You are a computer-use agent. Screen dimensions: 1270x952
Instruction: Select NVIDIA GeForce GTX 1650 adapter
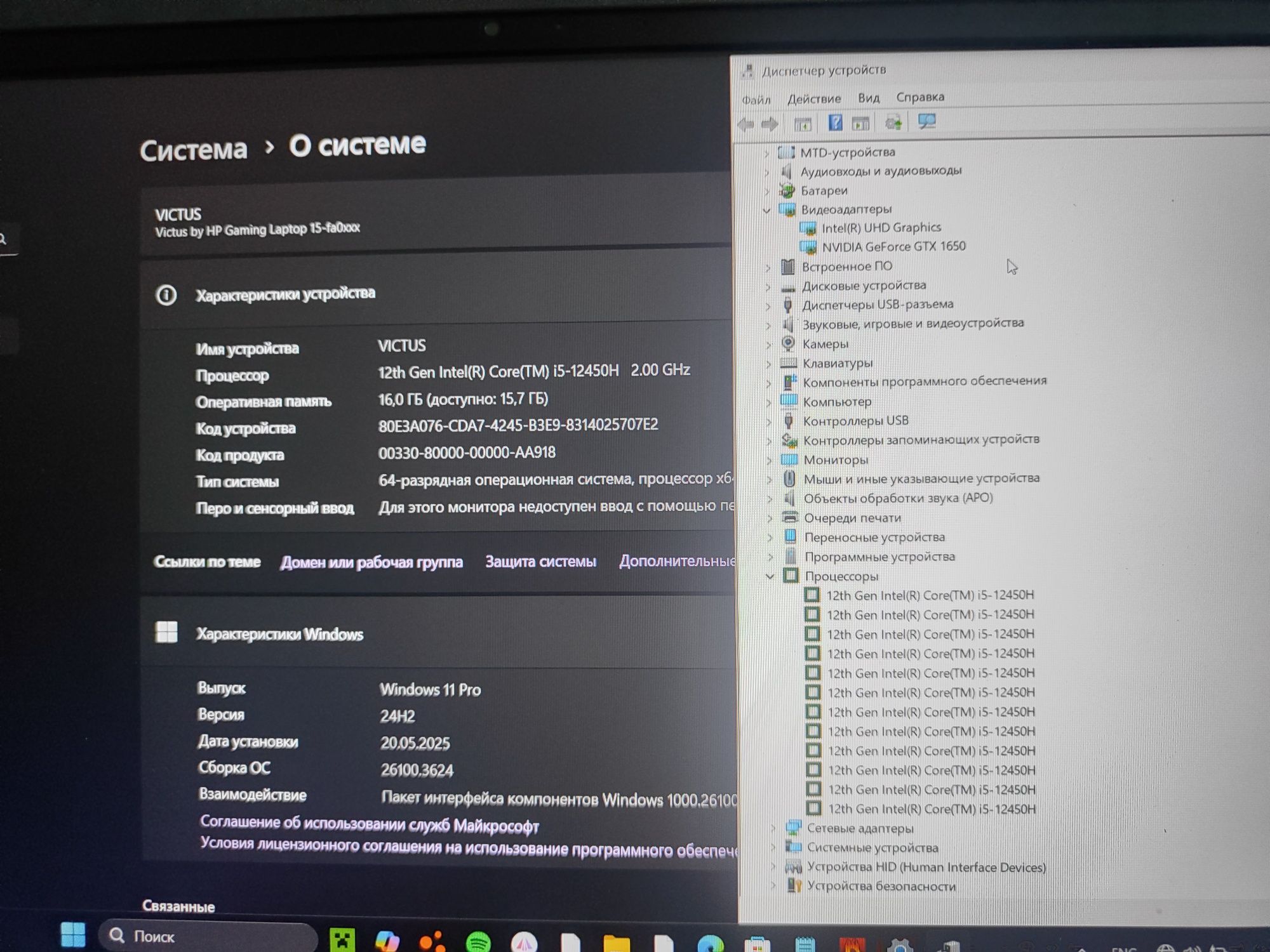(x=894, y=246)
